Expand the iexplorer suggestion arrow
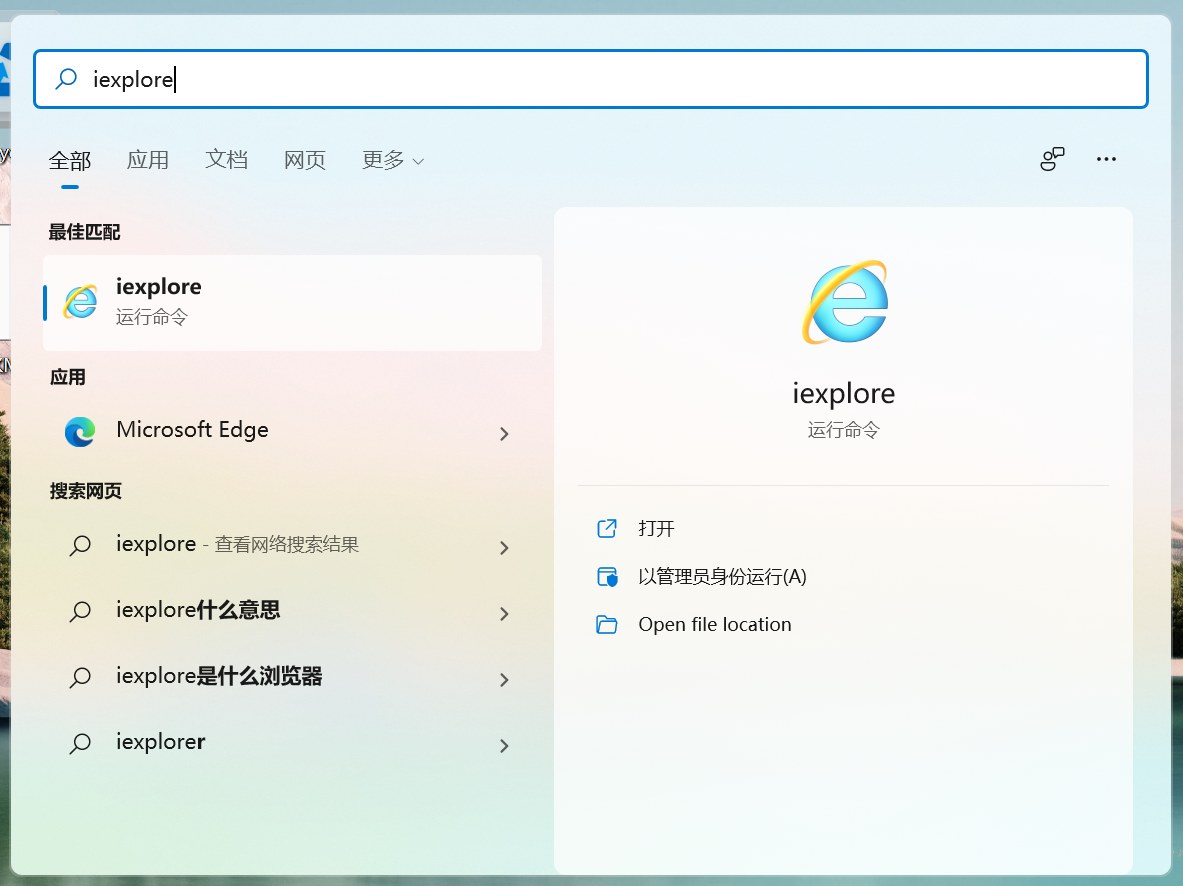This screenshot has height=886, width=1183. 504,746
